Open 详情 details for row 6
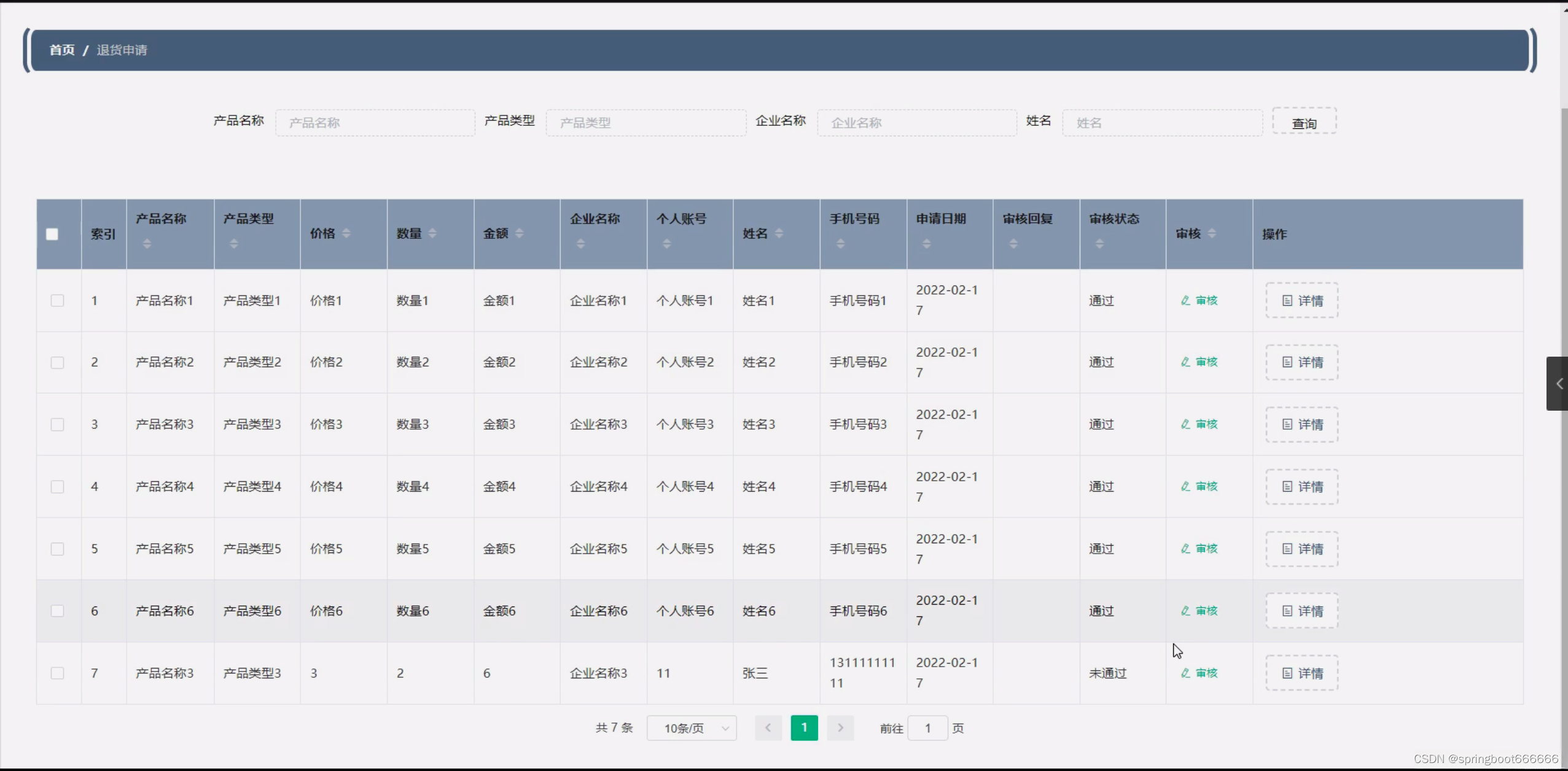1568x771 pixels. [1301, 611]
